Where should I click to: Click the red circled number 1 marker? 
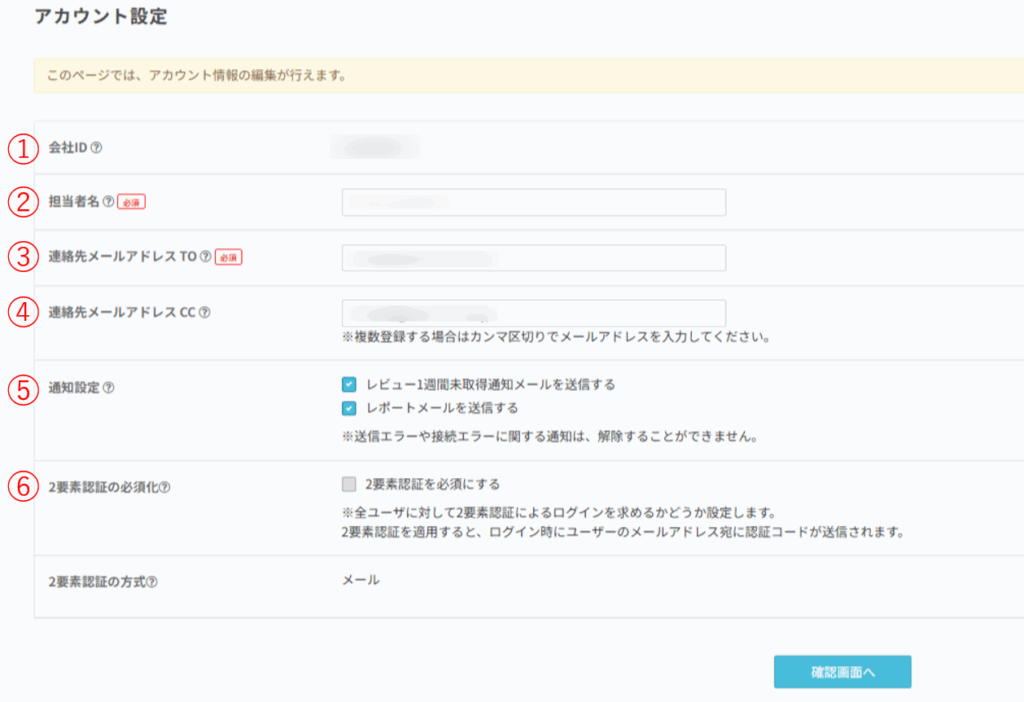(22, 148)
